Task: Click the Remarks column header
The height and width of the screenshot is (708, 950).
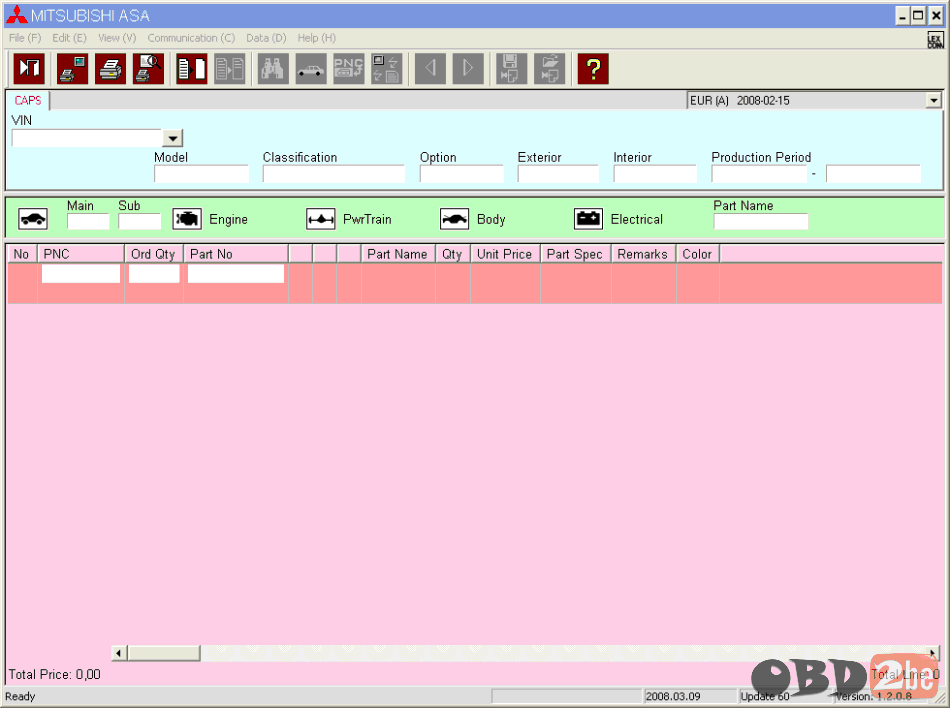Action: 643,254
